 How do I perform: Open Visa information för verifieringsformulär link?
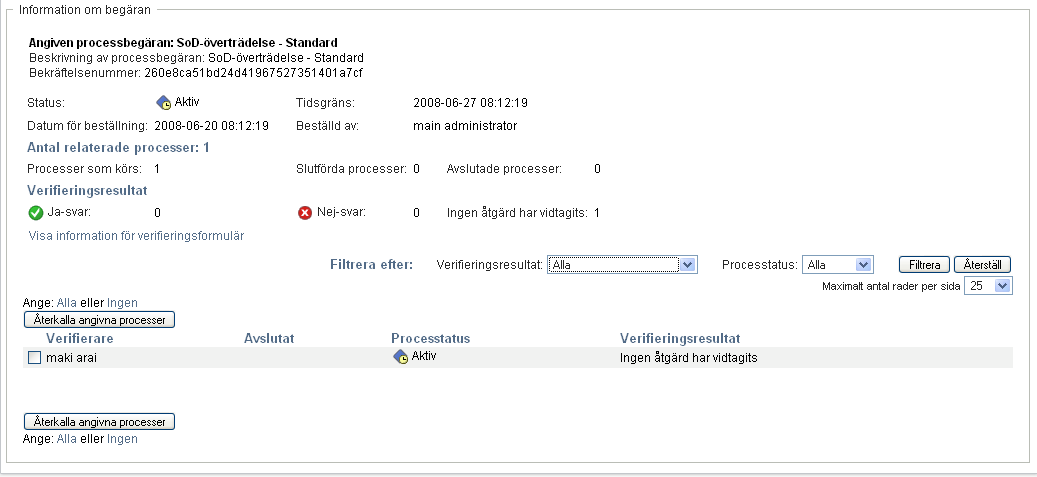pos(136,236)
